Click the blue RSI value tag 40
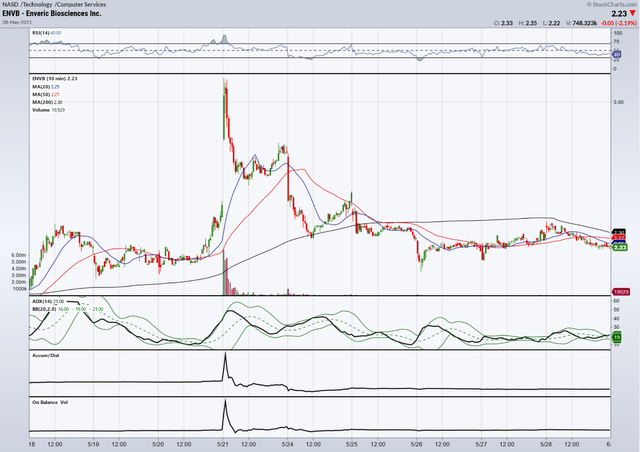The image size is (640, 452). (617, 54)
